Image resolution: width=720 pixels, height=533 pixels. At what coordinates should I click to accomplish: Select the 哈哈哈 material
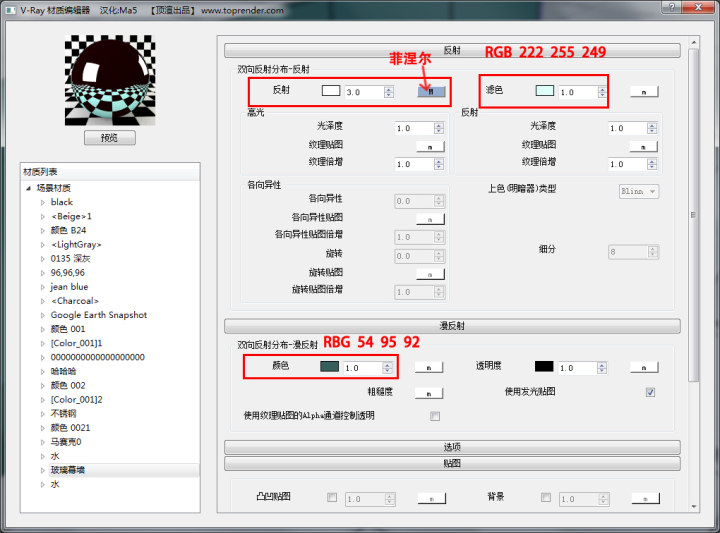point(63,371)
